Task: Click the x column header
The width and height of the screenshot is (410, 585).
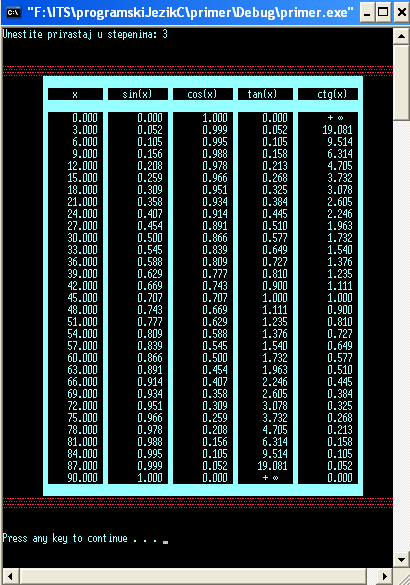Action: click(x=75, y=94)
